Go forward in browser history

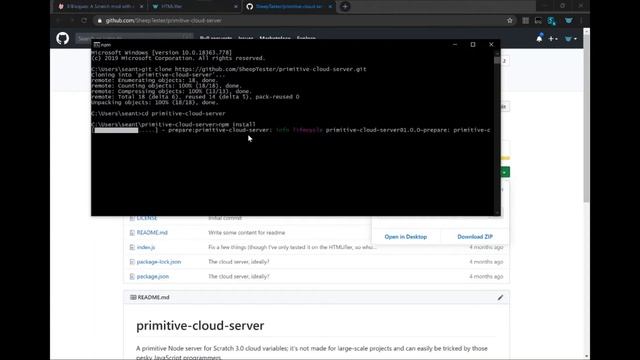[x=71, y=20]
